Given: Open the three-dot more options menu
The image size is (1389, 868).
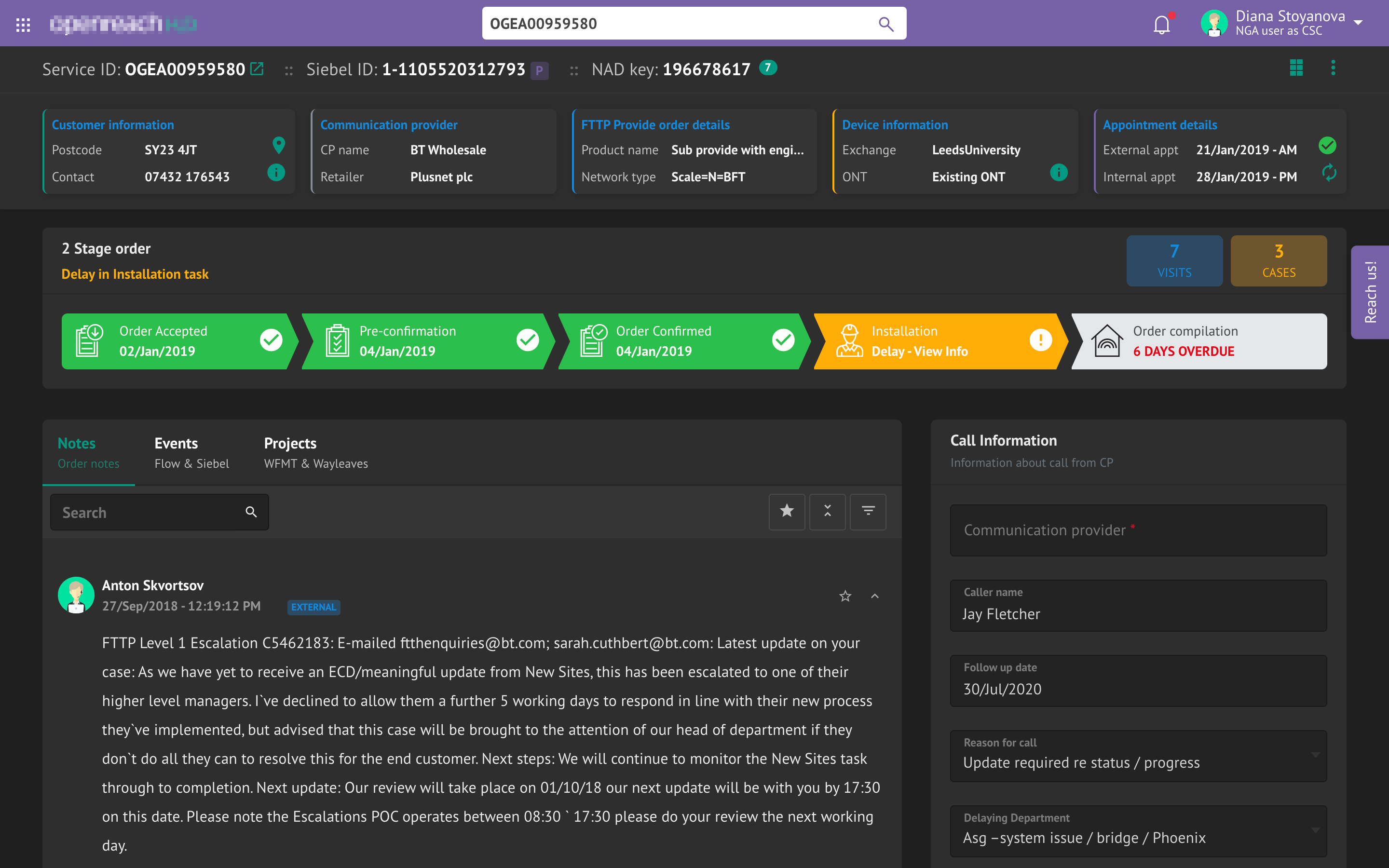Looking at the screenshot, I should click(x=1333, y=68).
